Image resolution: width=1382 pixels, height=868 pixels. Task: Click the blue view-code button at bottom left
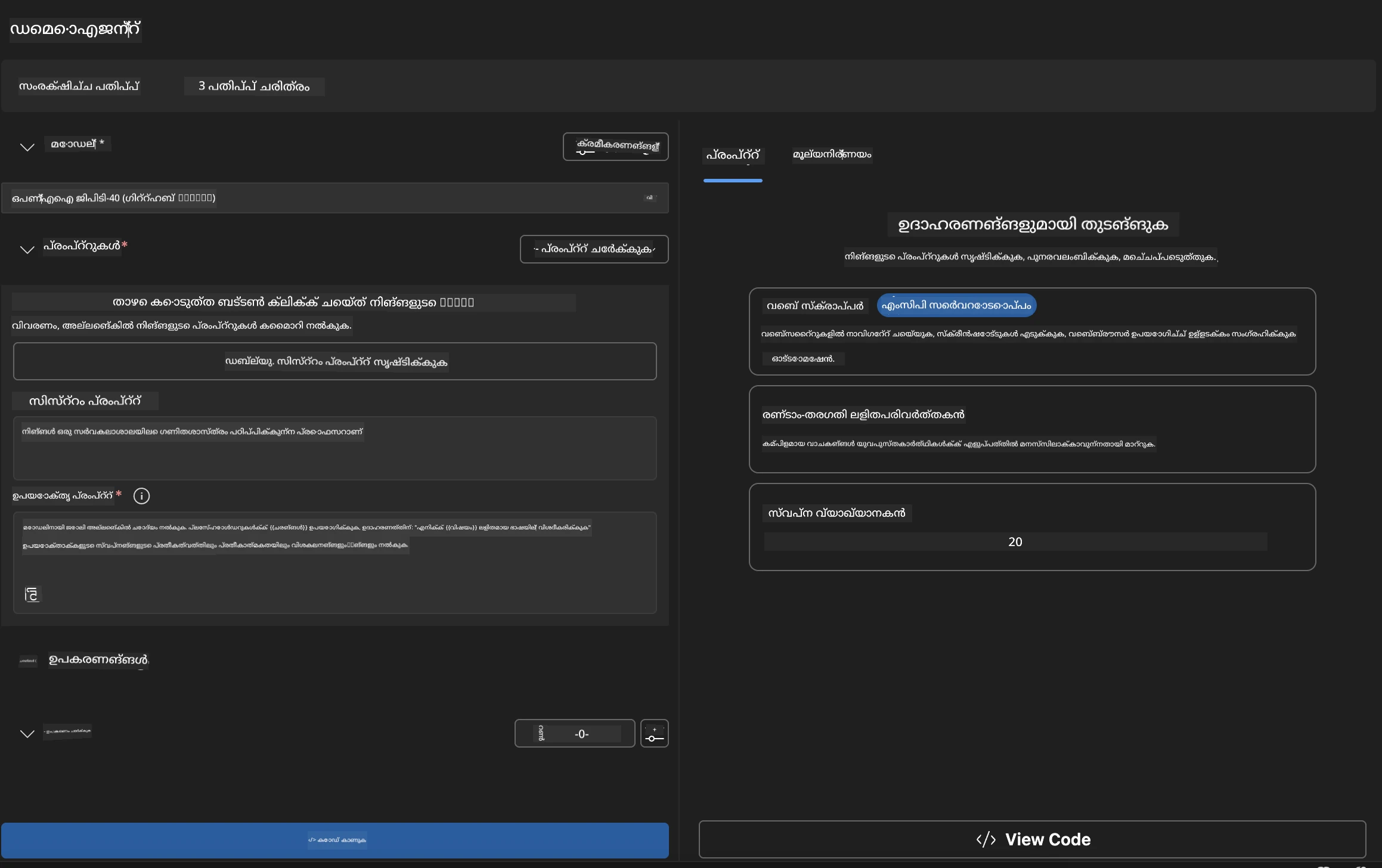tap(334, 840)
